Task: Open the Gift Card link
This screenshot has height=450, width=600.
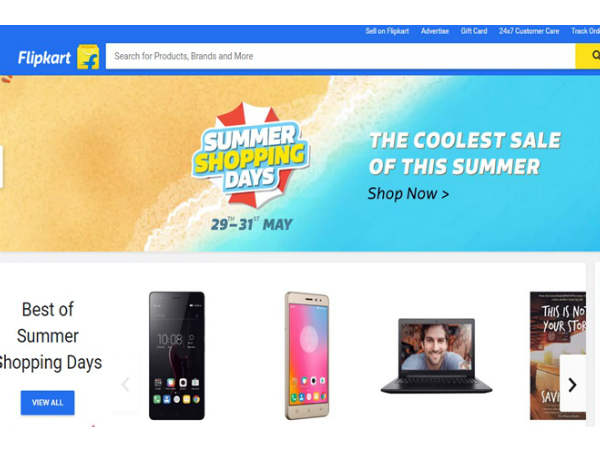Action: point(474,31)
